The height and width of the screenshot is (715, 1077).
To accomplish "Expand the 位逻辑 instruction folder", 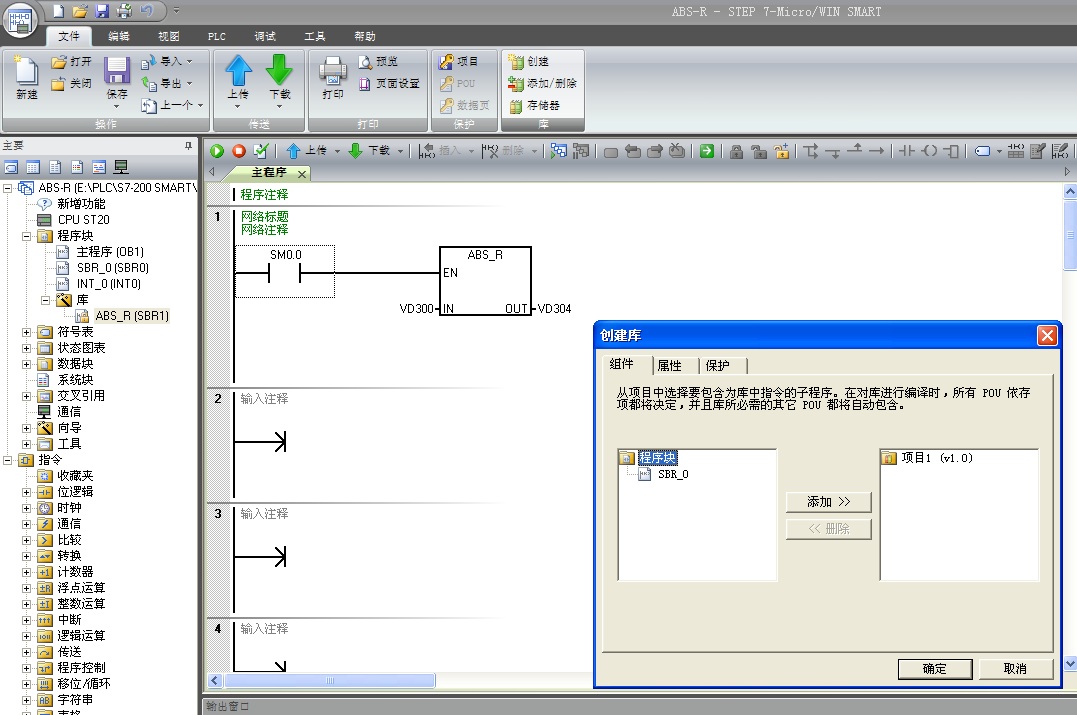I will point(26,492).
